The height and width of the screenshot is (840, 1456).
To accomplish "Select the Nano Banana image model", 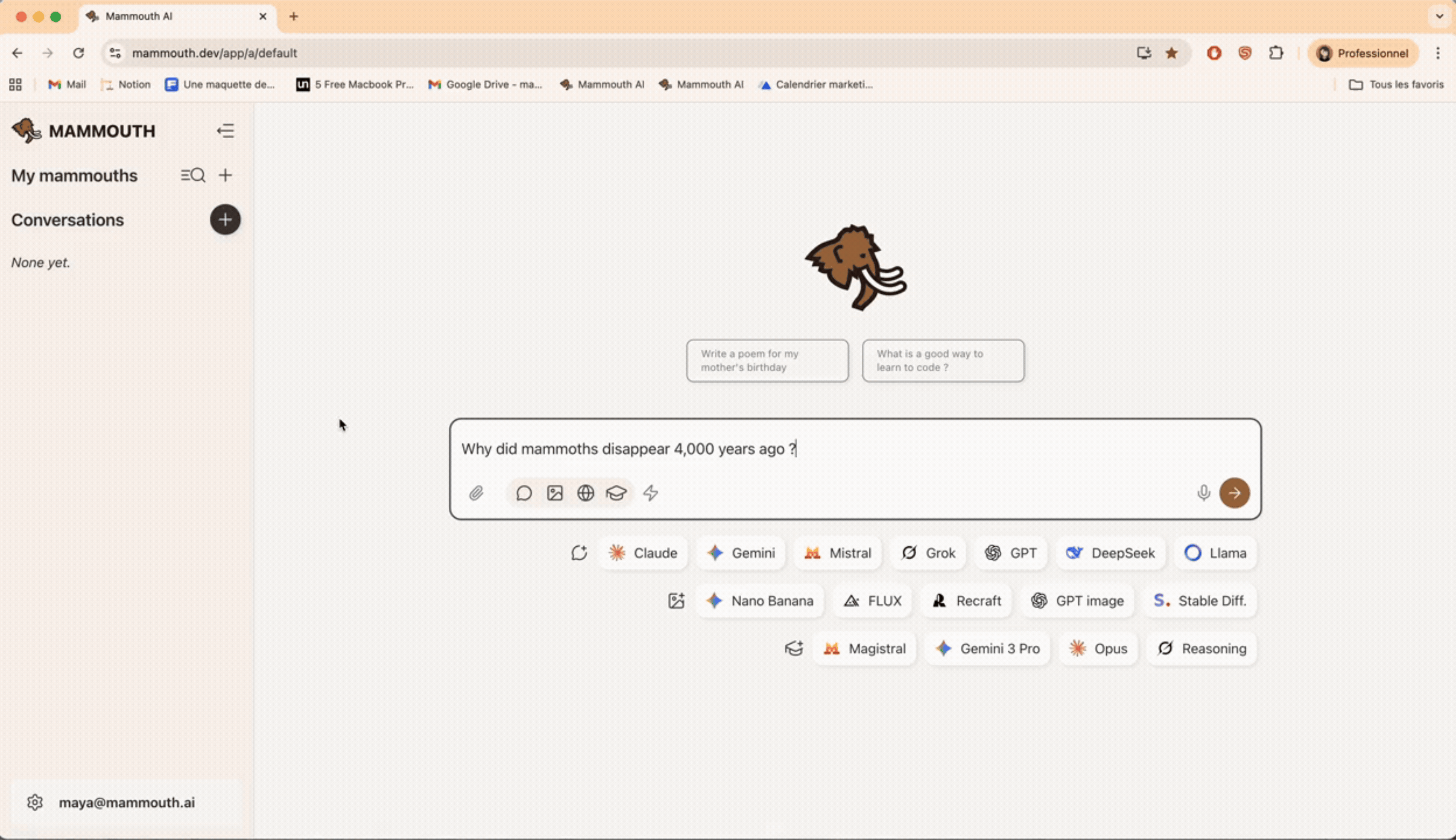I will (759, 601).
